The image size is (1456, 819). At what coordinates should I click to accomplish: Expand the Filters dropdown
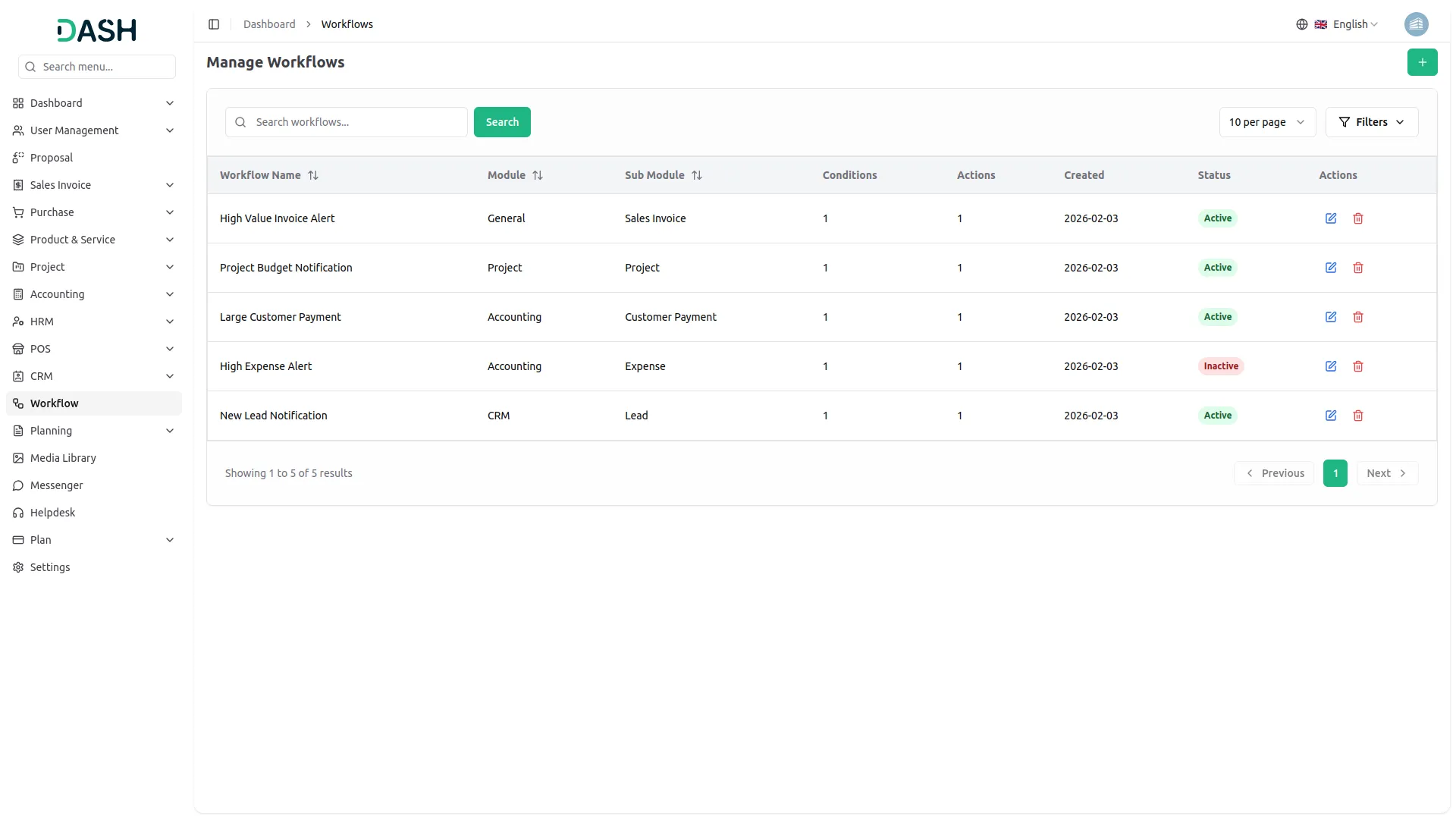[x=1371, y=122]
